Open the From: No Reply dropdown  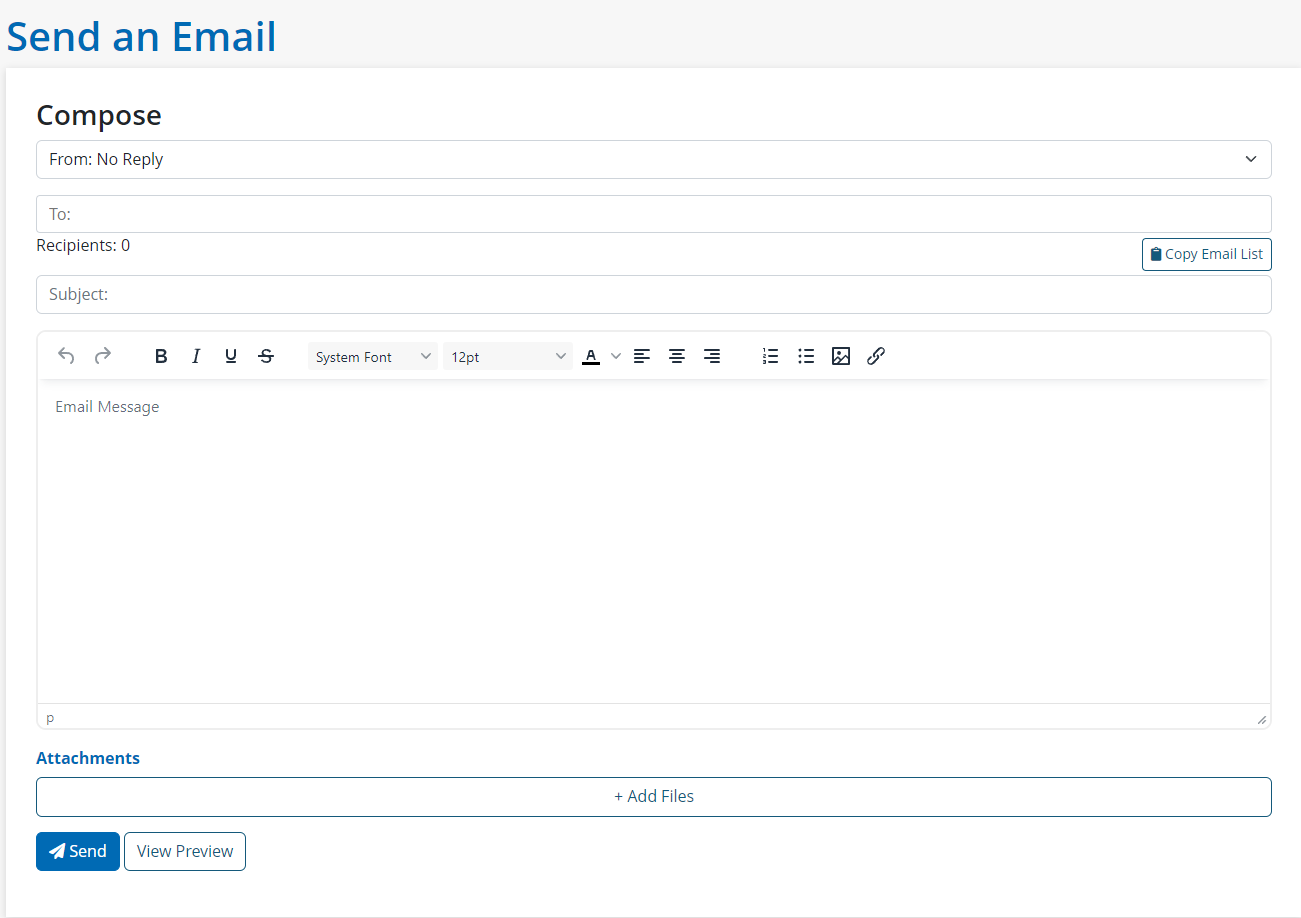point(653,159)
